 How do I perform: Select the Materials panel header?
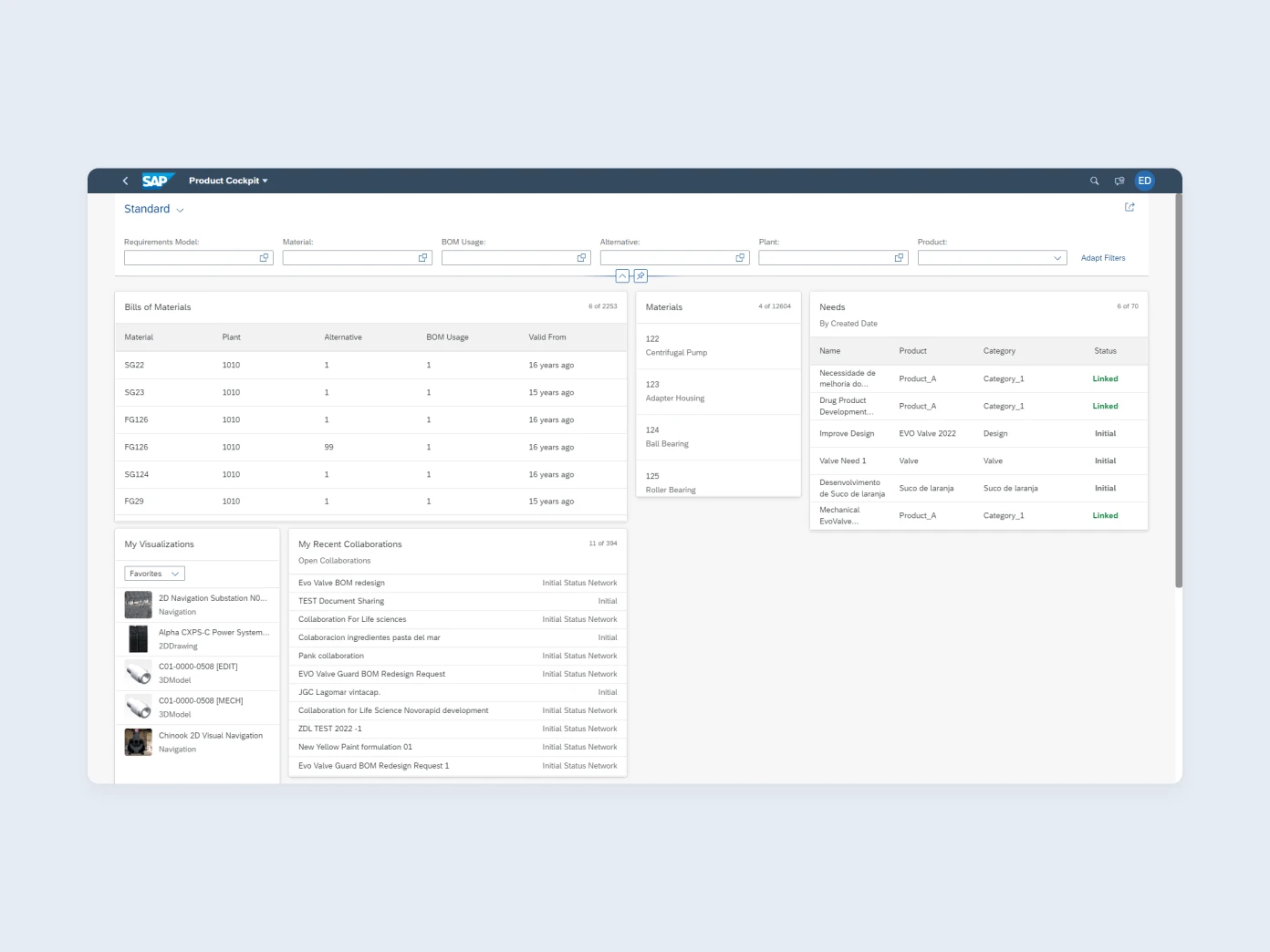tap(663, 307)
